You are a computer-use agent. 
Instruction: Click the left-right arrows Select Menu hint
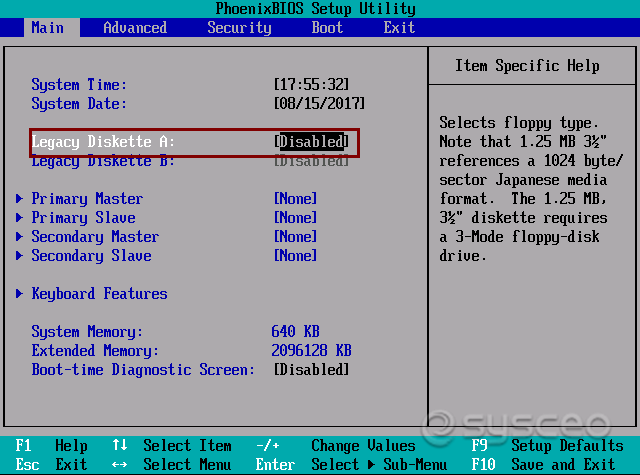(172, 465)
